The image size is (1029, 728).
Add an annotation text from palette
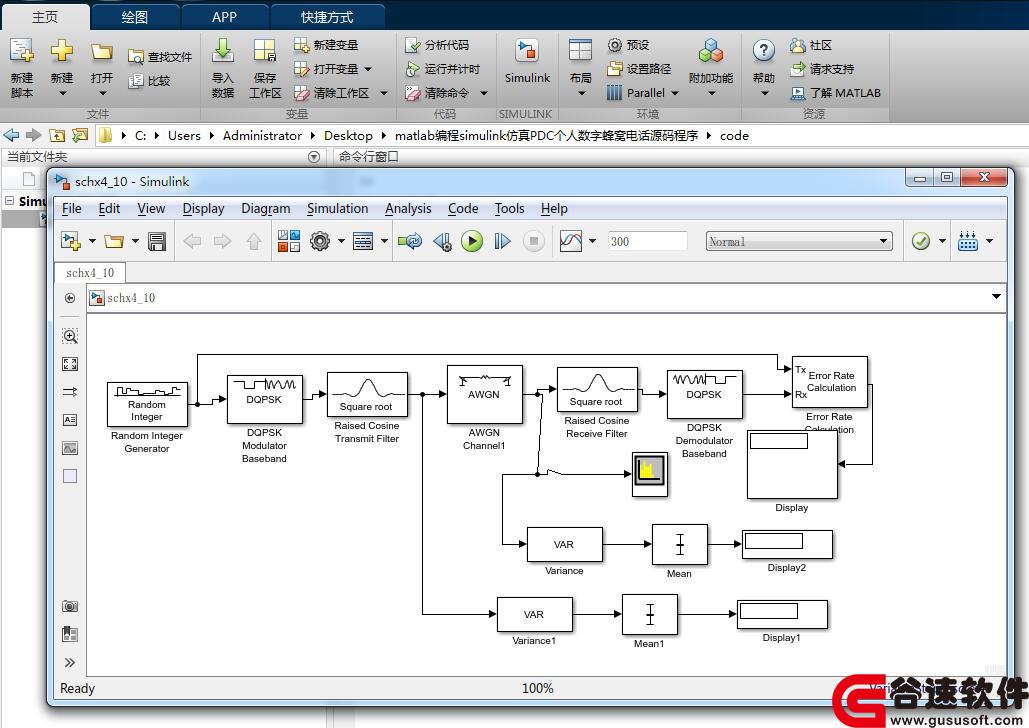(70, 419)
